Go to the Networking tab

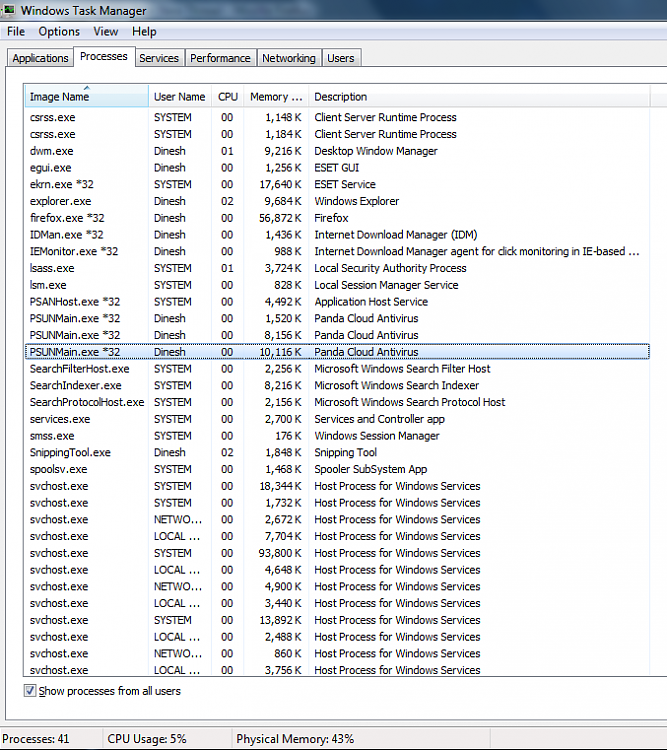289,58
